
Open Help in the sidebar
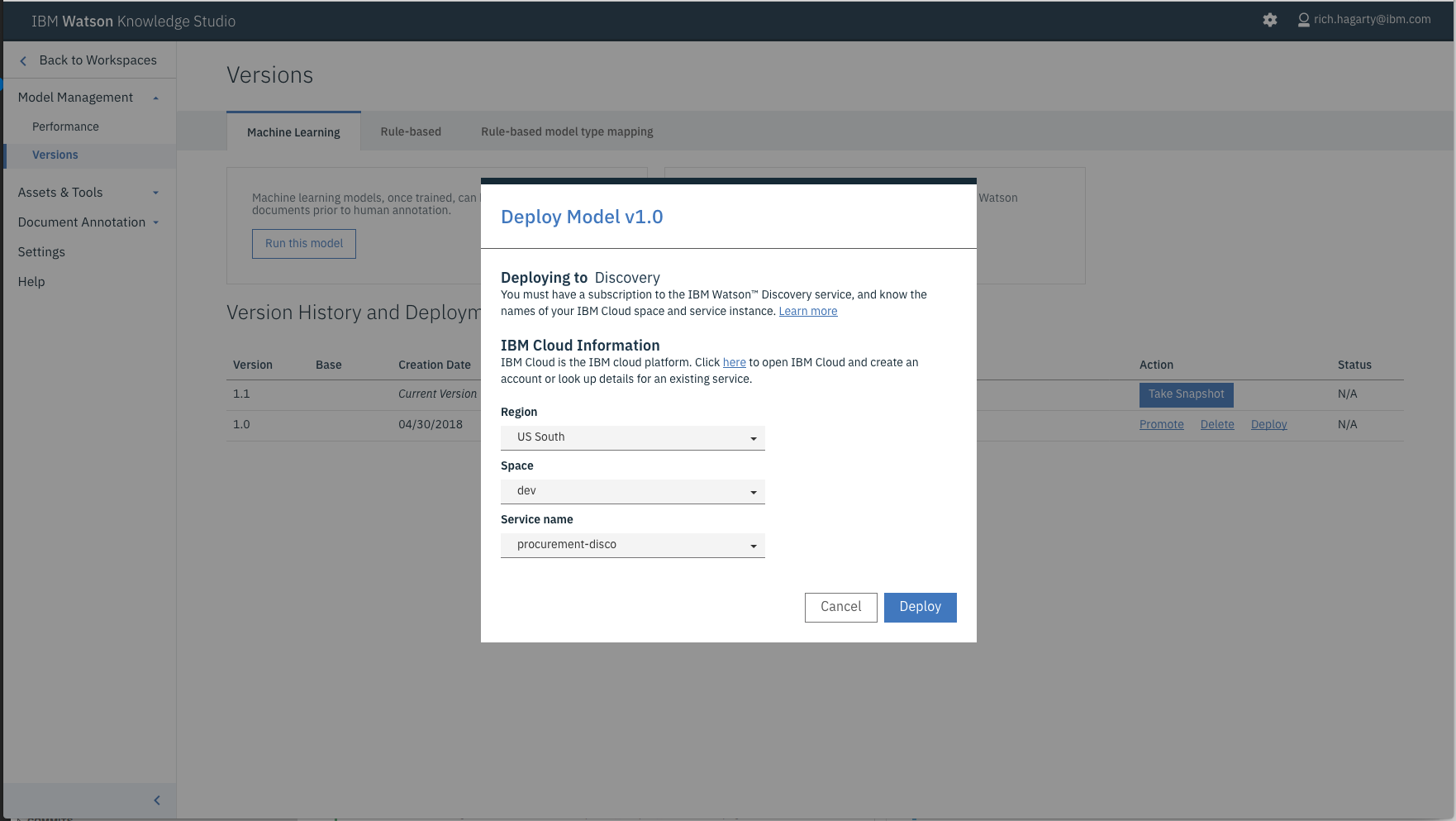click(x=31, y=282)
